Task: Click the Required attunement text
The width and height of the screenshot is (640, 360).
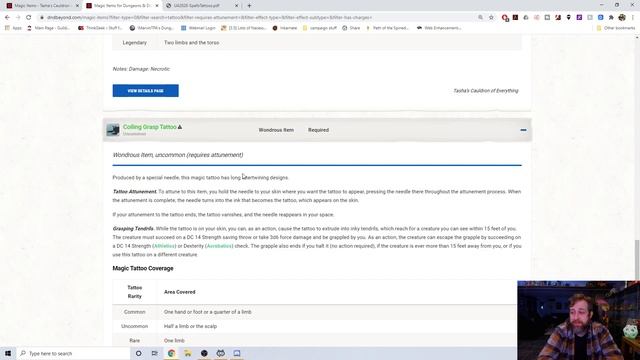Action: coord(318,130)
